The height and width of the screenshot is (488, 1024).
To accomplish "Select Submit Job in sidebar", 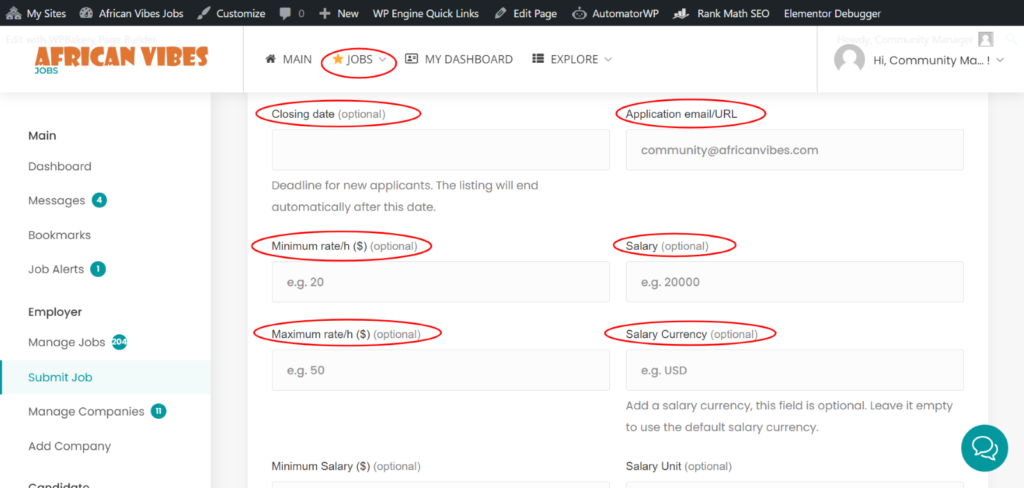I will [x=105, y=377].
